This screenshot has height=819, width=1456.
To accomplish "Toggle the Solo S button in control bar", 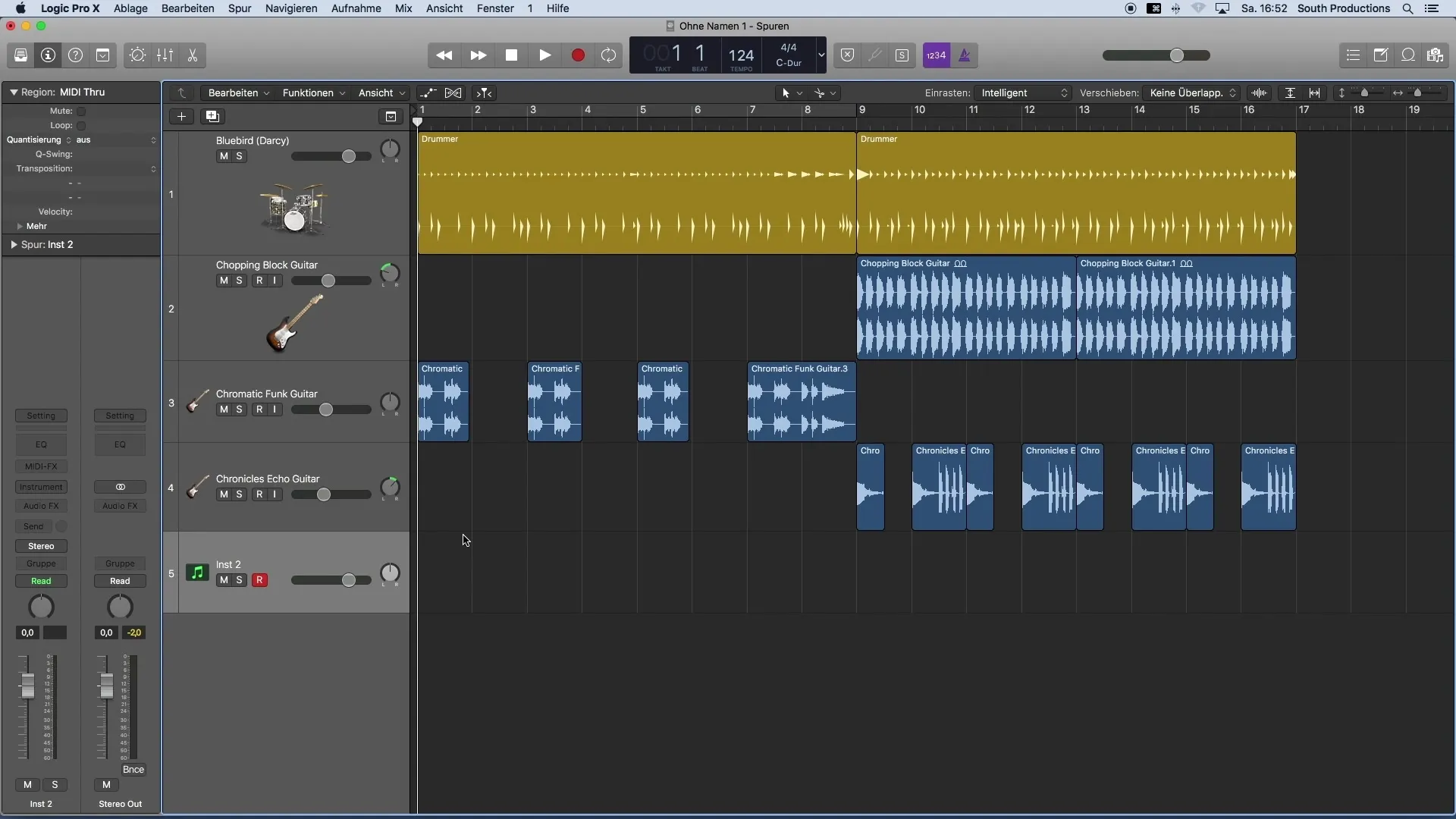I will (x=902, y=55).
